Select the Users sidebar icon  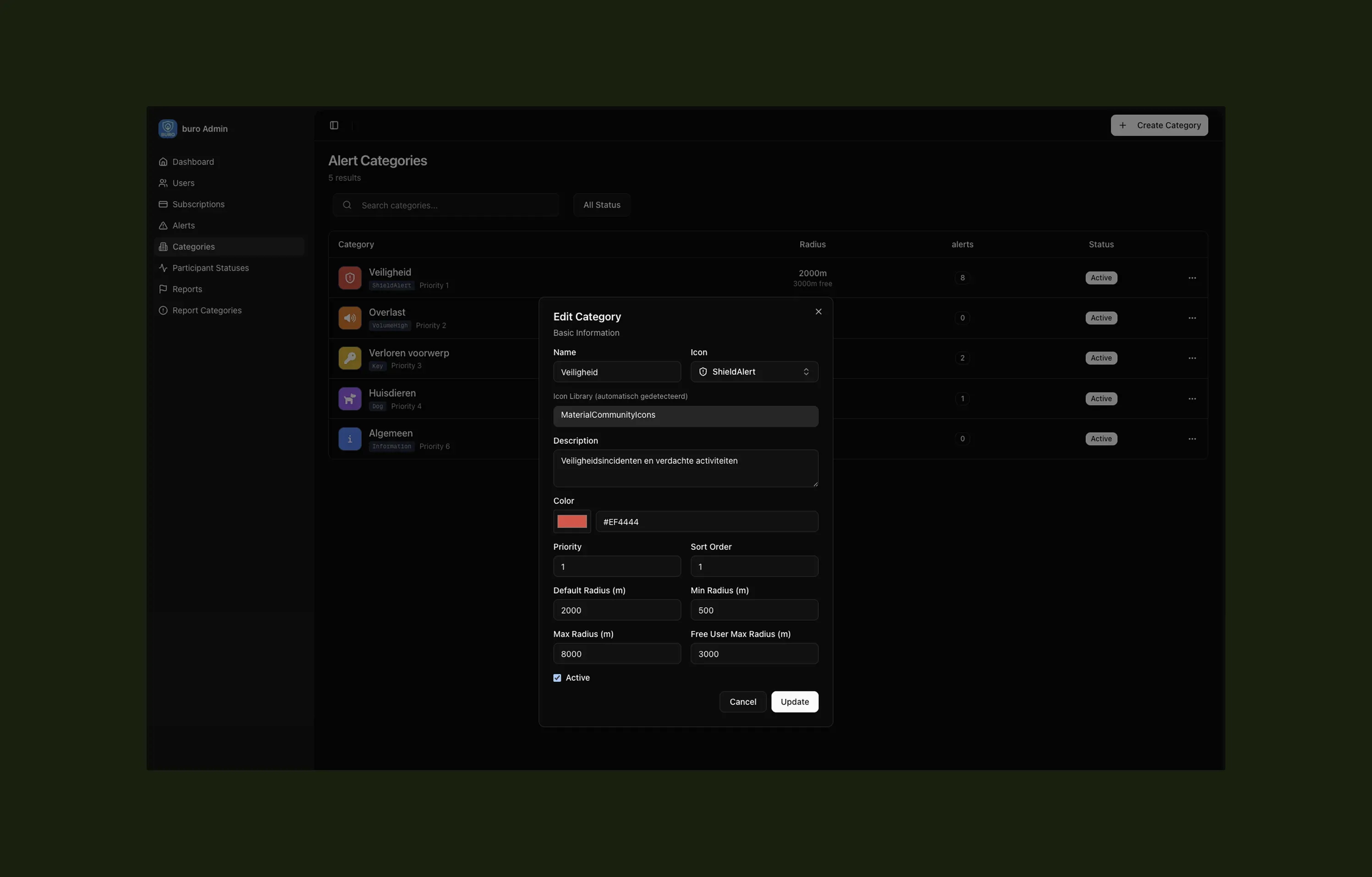(164, 182)
